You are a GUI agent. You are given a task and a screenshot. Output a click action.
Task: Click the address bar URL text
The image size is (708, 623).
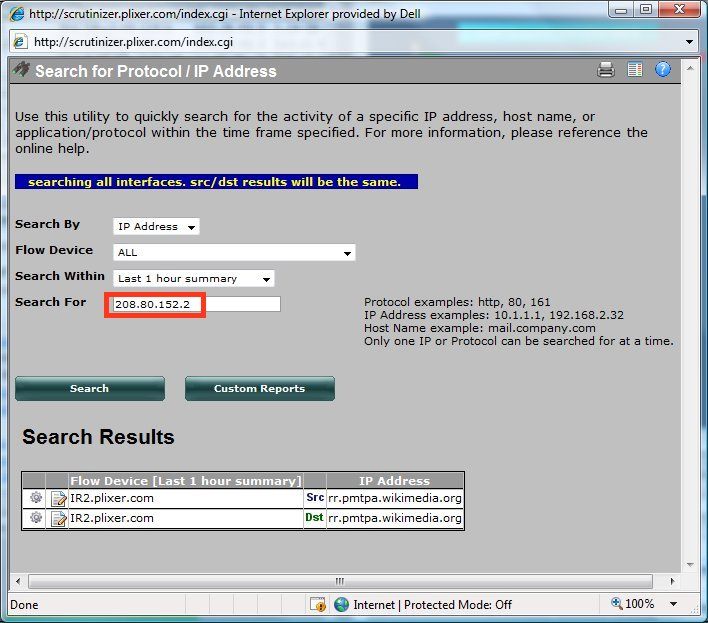click(x=134, y=42)
